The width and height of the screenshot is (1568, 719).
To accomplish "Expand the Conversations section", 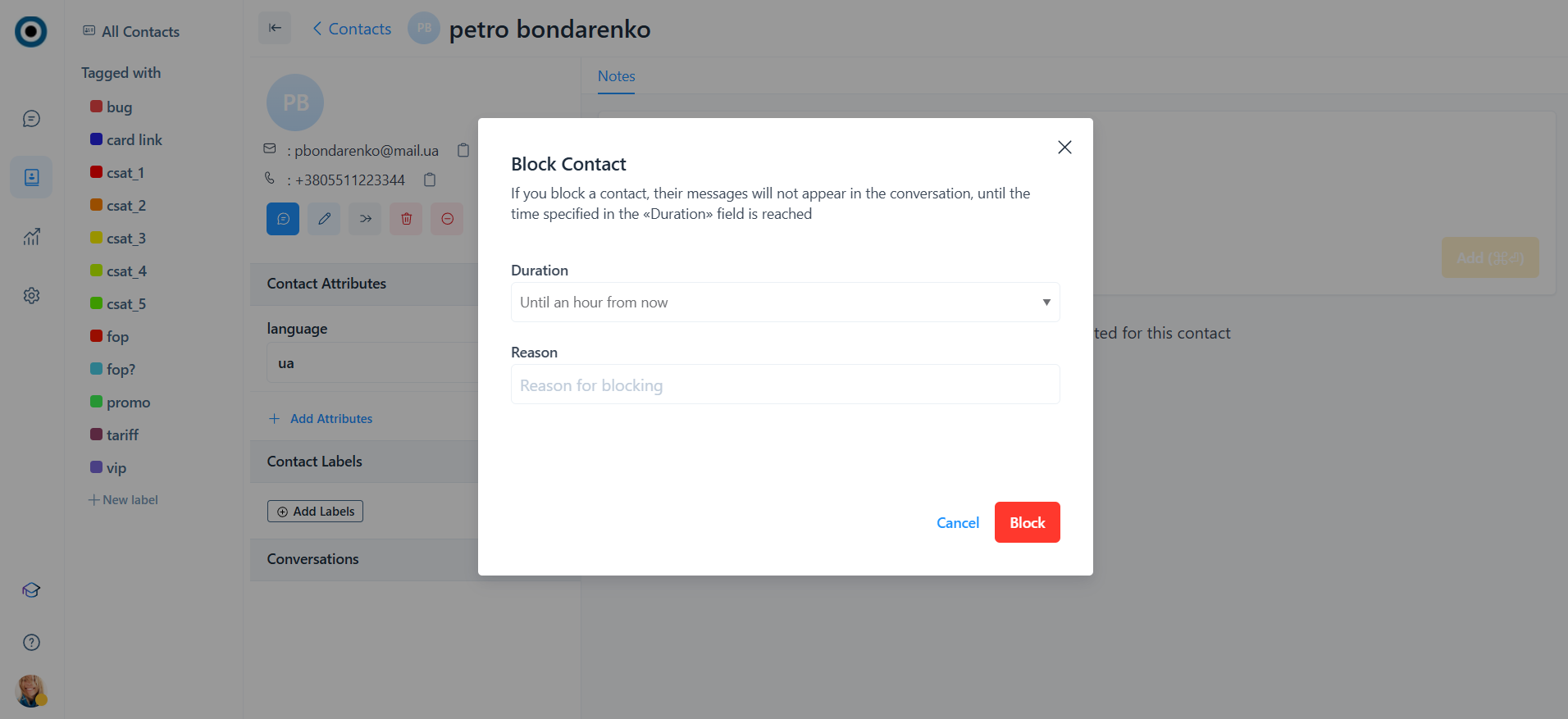I will point(313,559).
